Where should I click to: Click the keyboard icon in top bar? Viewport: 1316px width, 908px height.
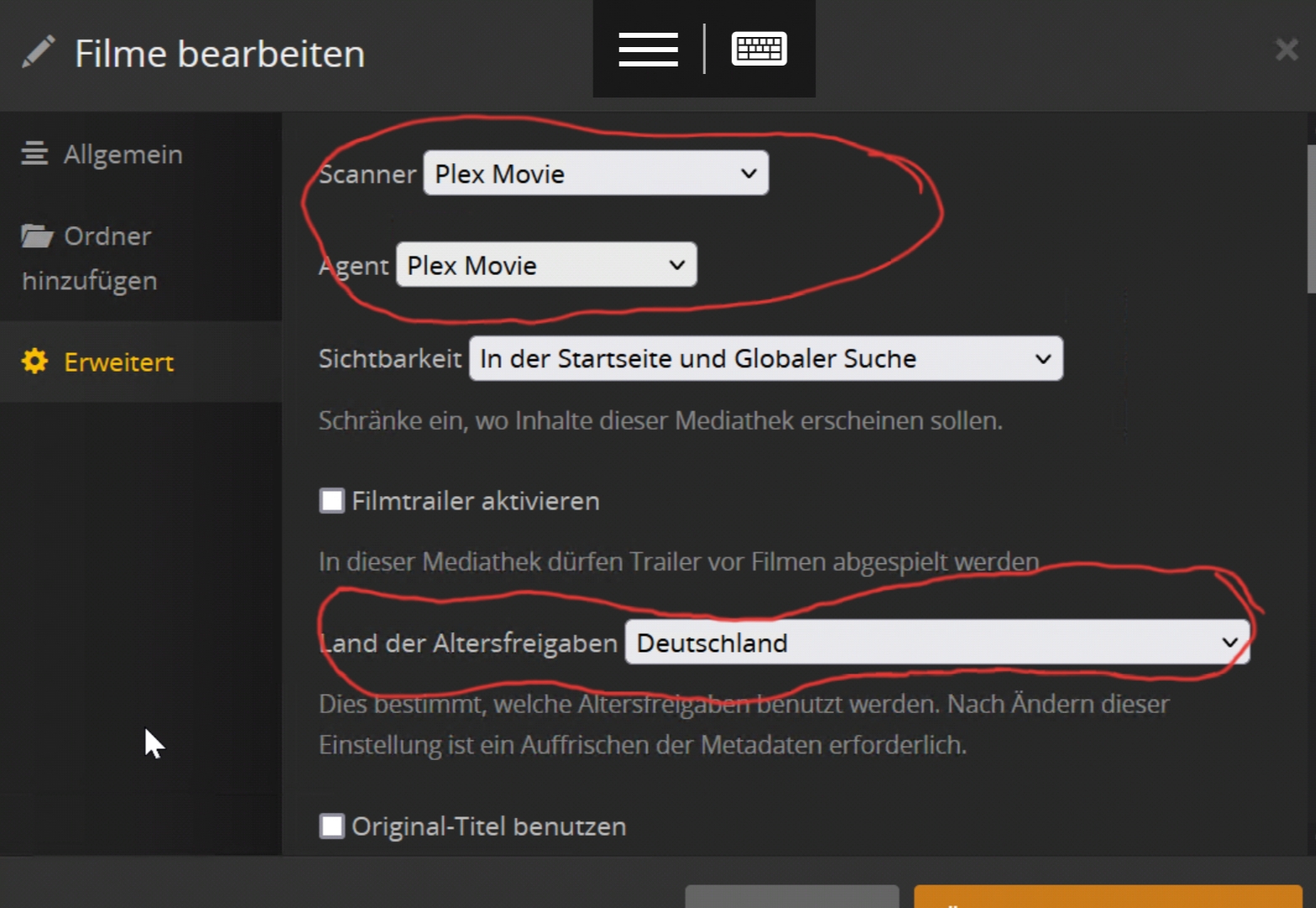click(759, 49)
